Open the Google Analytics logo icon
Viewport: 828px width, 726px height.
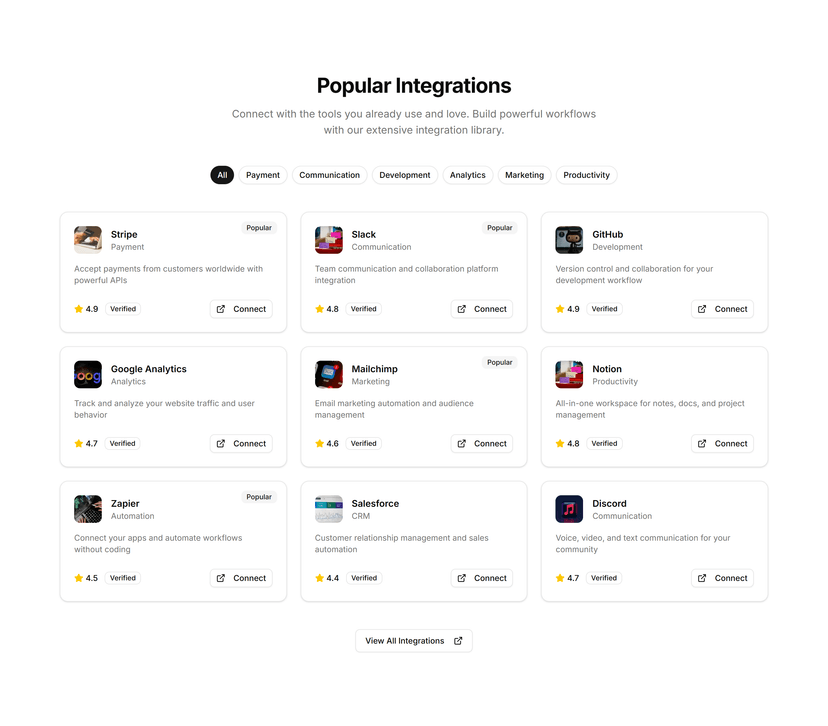(x=88, y=374)
